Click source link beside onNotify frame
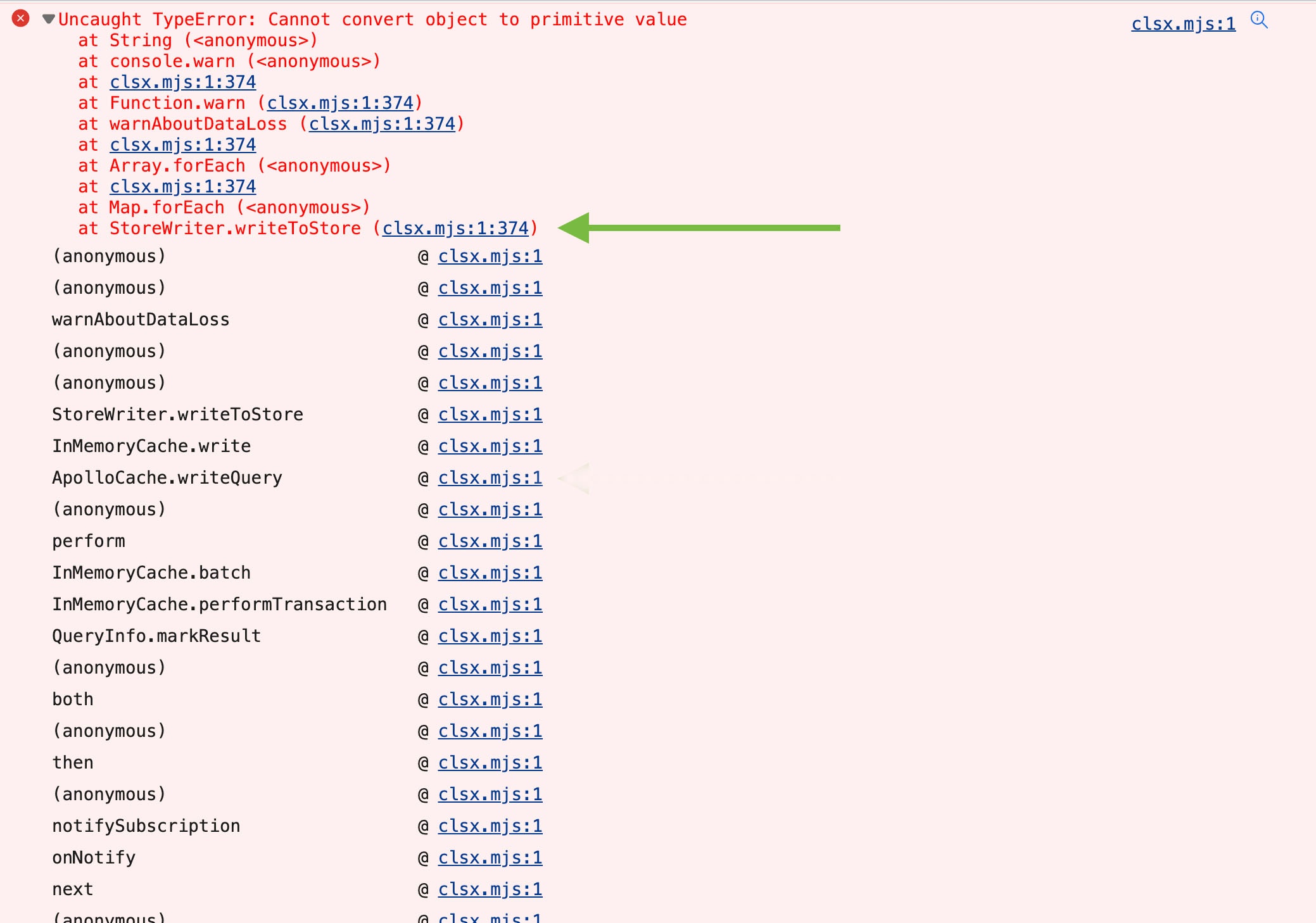 [x=490, y=858]
